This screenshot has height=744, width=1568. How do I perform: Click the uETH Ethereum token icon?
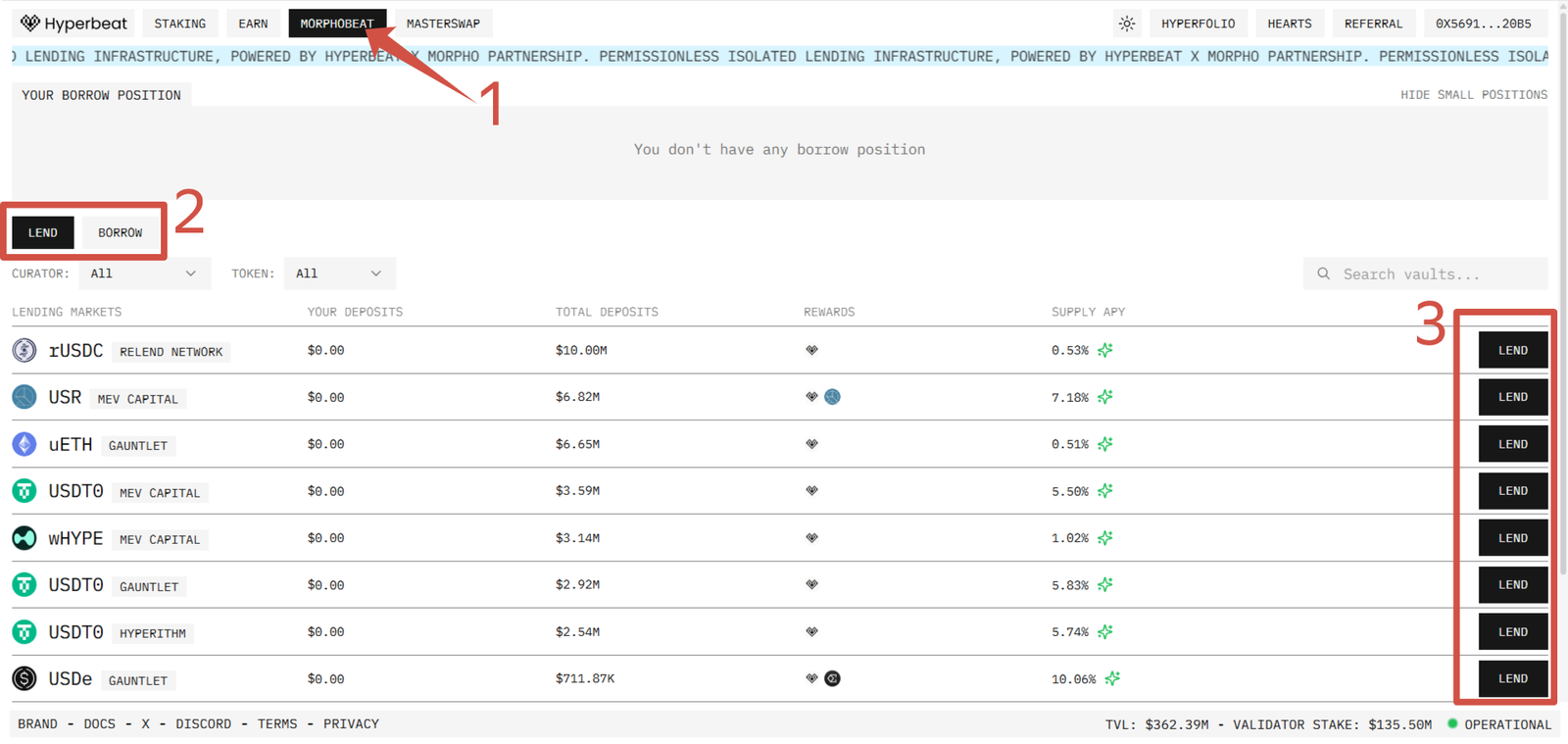24,444
